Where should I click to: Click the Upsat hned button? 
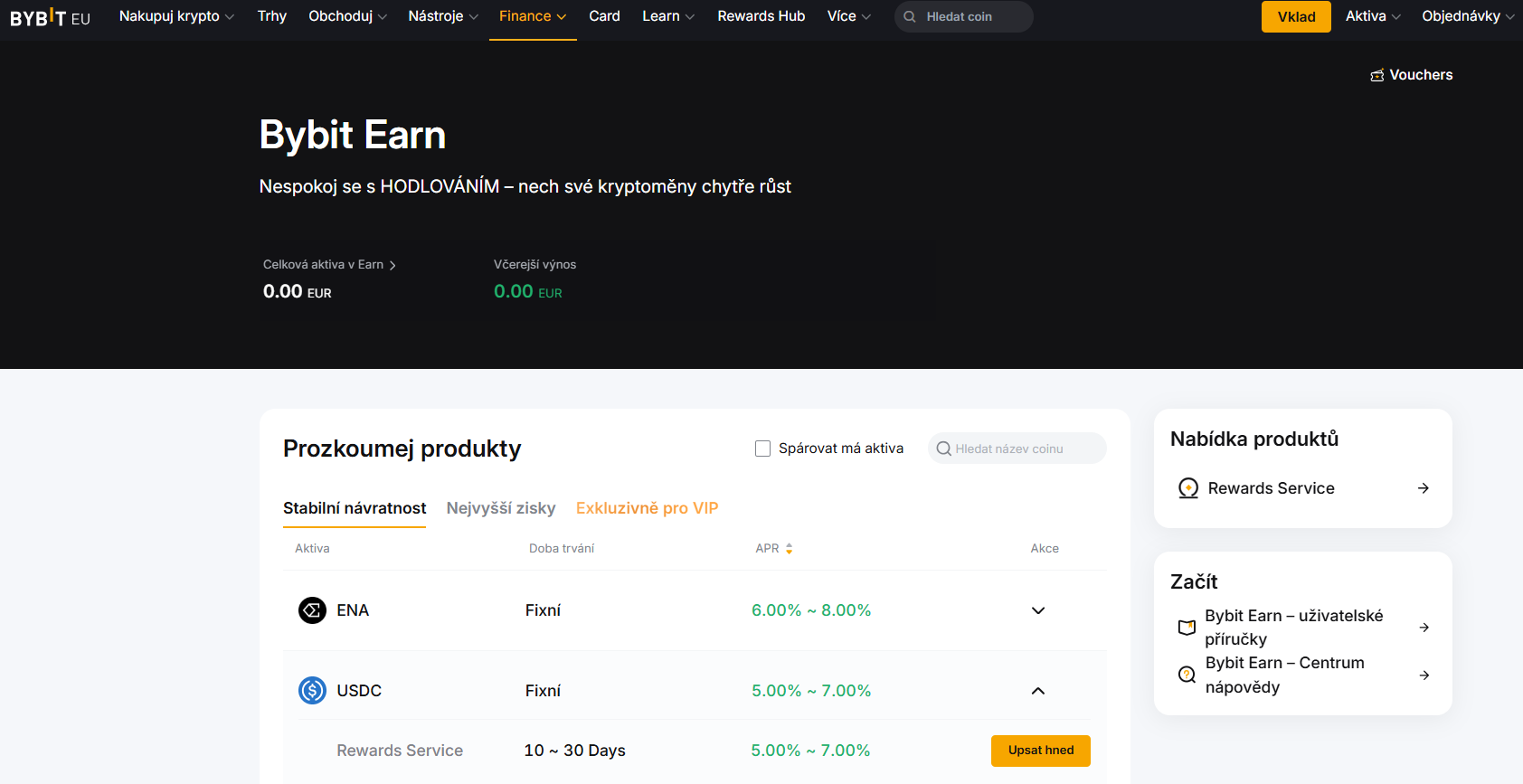(x=1040, y=751)
